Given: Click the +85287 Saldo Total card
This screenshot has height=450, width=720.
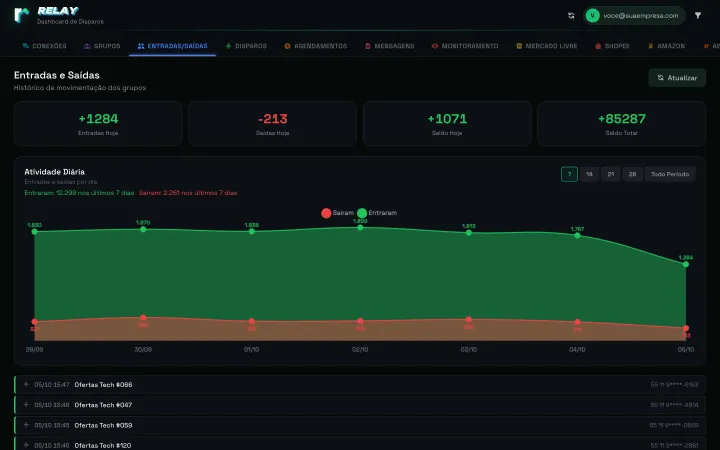Looking at the screenshot, I should pyautogui.click(x=621, y=124).
